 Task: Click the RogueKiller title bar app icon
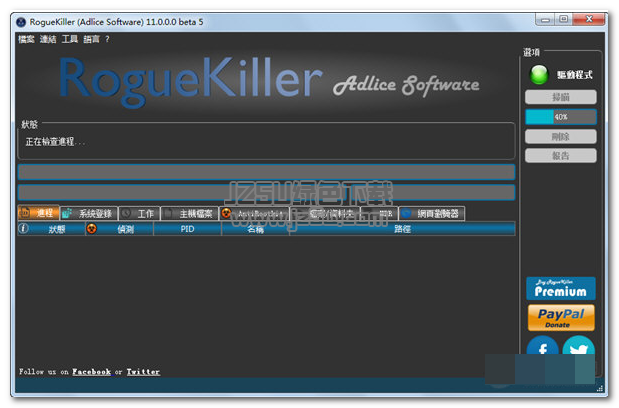pyautogui.click(x=21, y=22)
